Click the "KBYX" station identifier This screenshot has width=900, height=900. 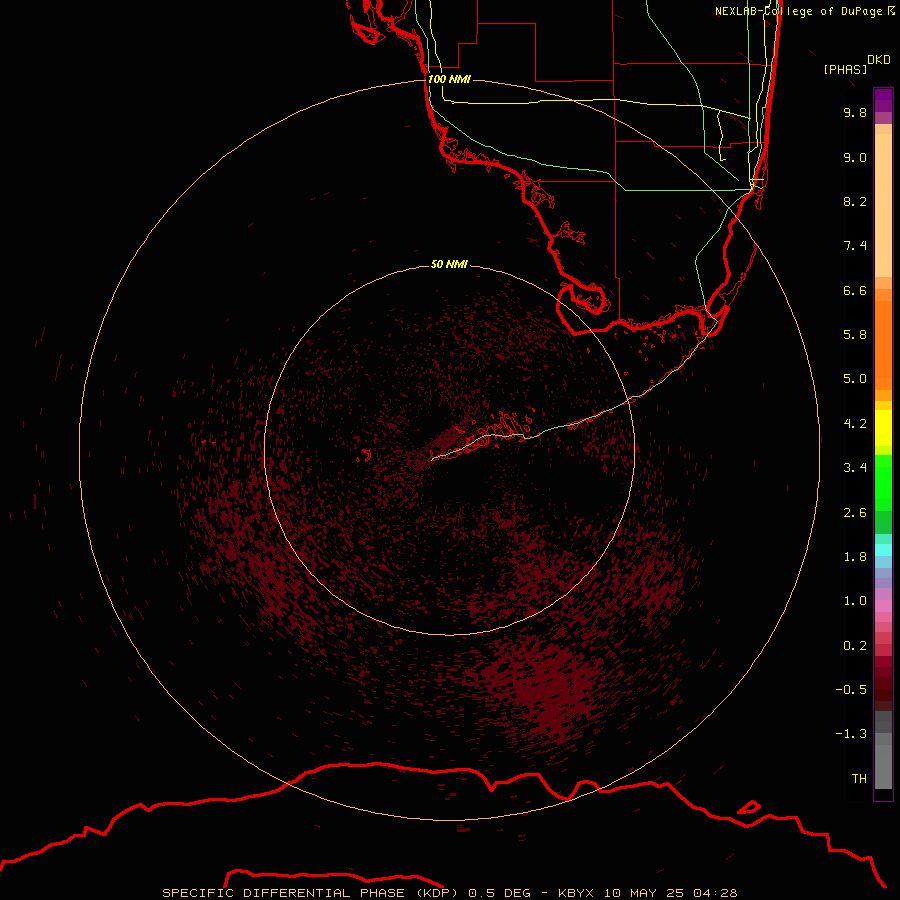[576, 893]
